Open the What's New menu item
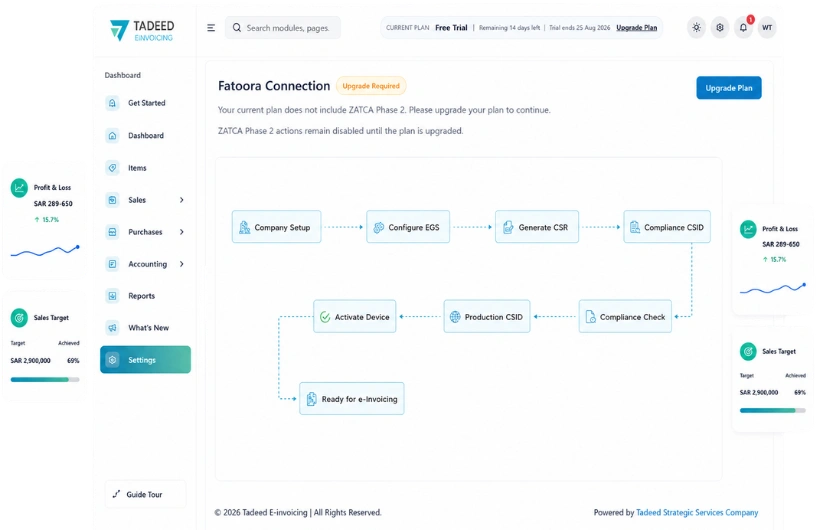The image size is (836, 530). pos(145,328)
